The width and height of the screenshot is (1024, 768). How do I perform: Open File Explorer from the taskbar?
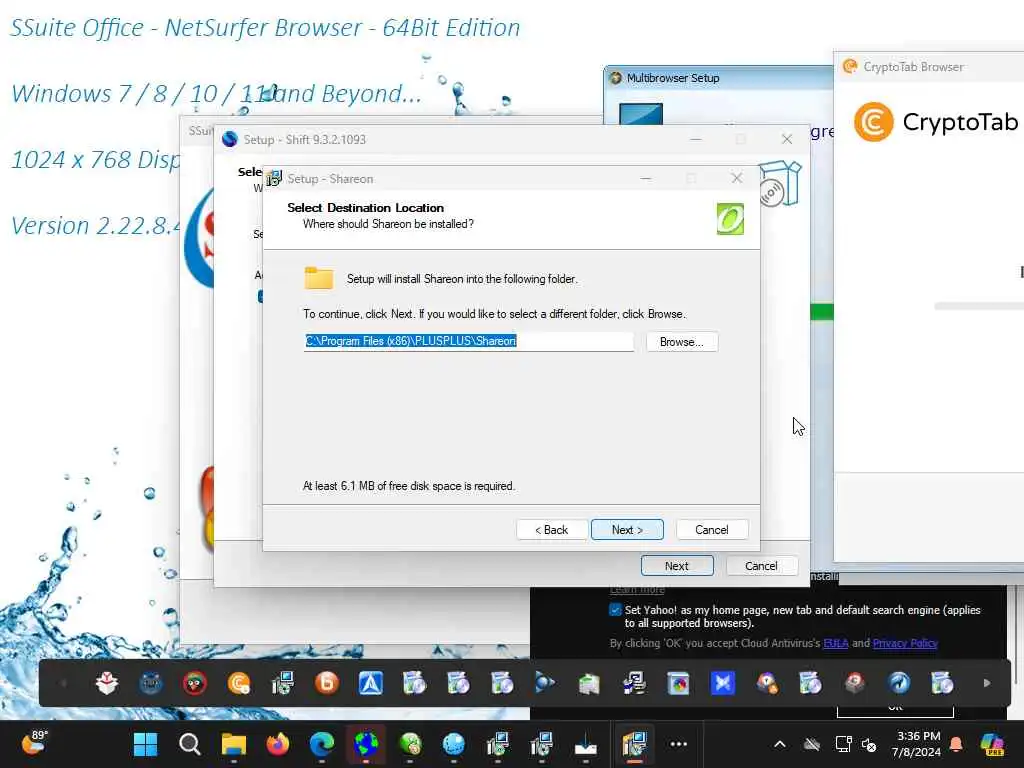click(234, 744)
